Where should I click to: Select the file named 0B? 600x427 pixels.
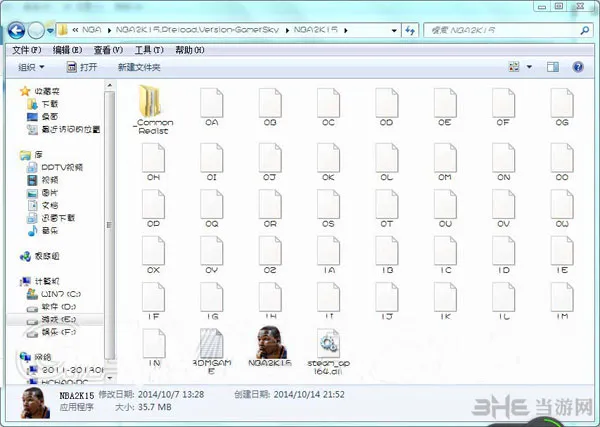(270, 107)
